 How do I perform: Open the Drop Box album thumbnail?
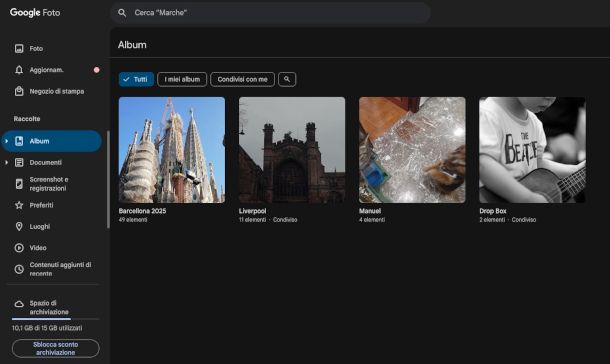pyautogui.click(x=532, y=150)
